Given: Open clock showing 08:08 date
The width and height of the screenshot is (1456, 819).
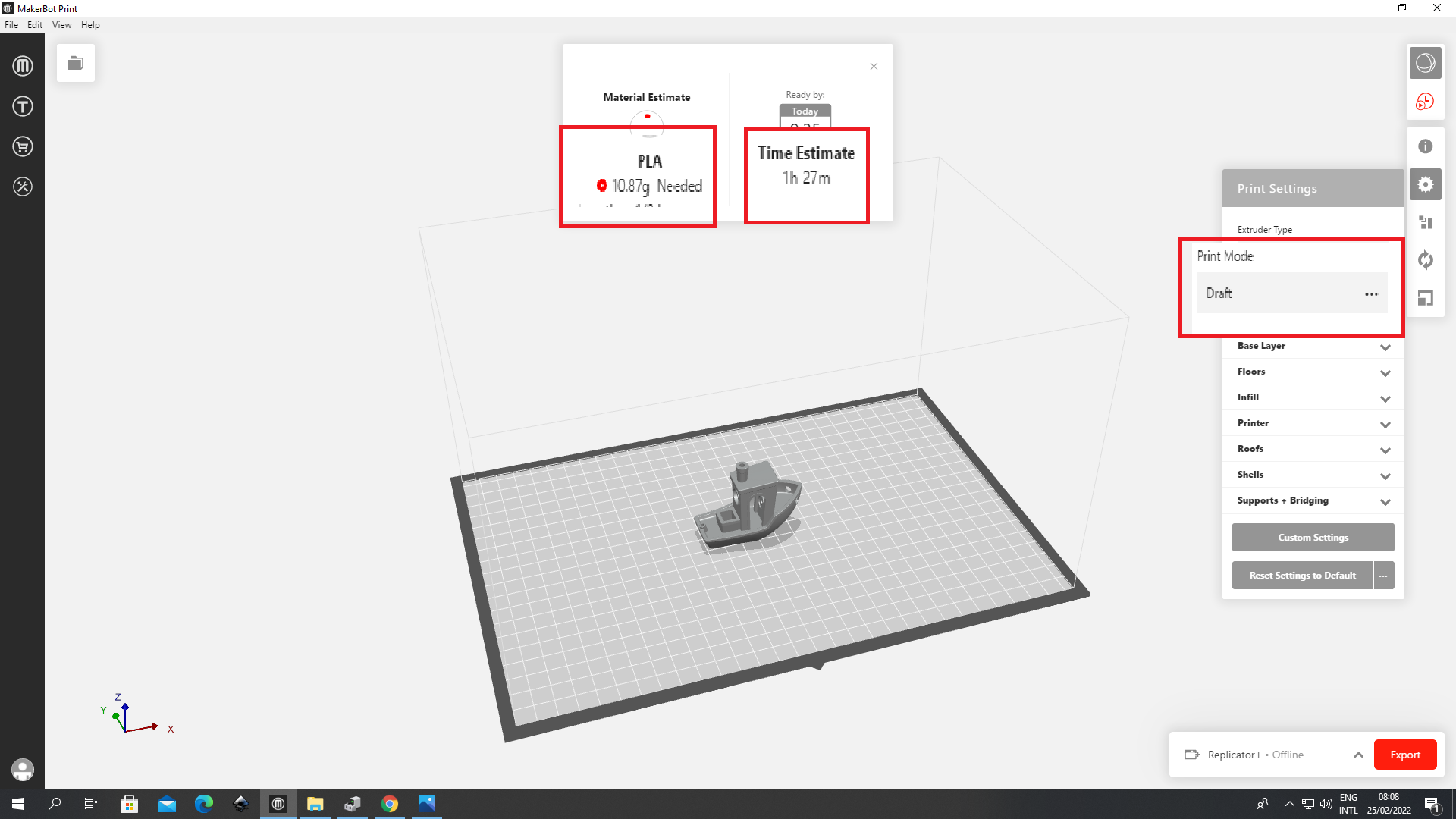Looking at the screenshot, I should point(1389,804).
